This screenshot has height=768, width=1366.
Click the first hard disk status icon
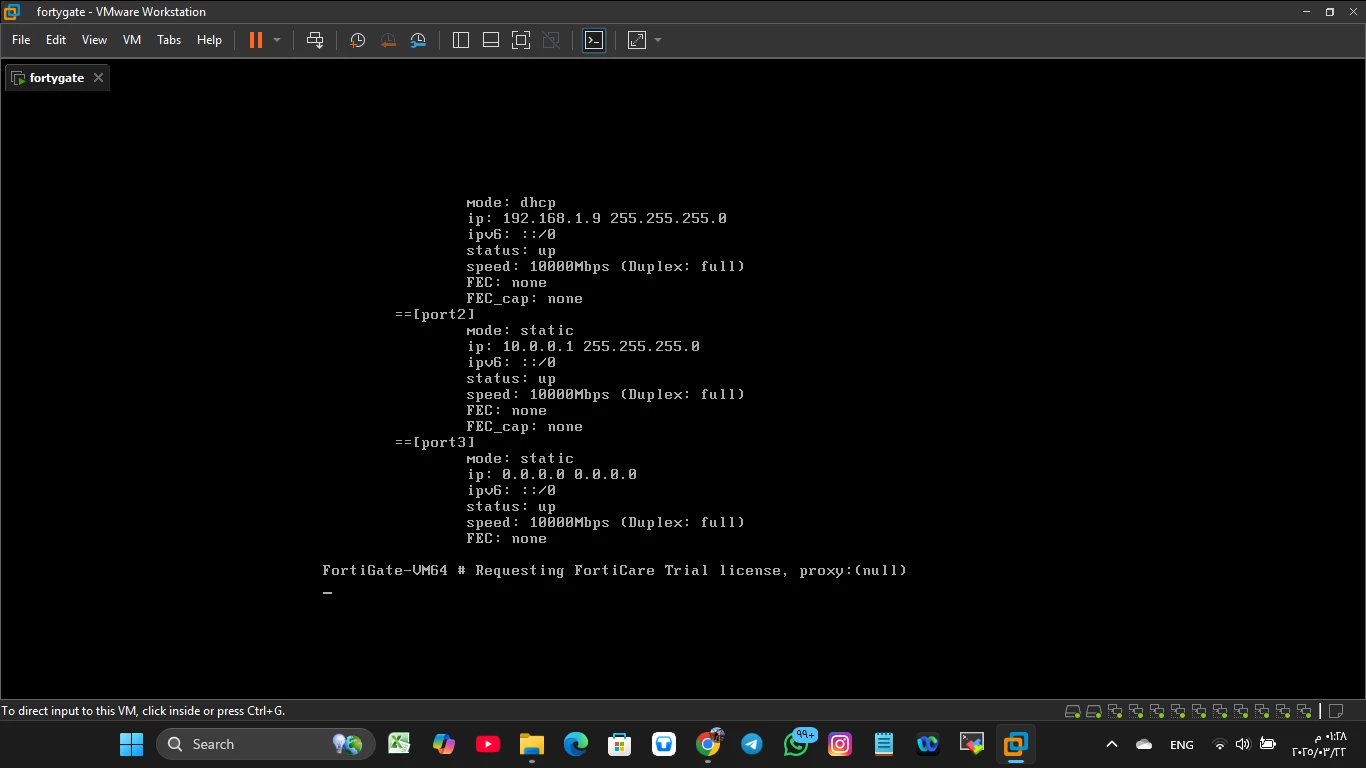click(1072, 711)
